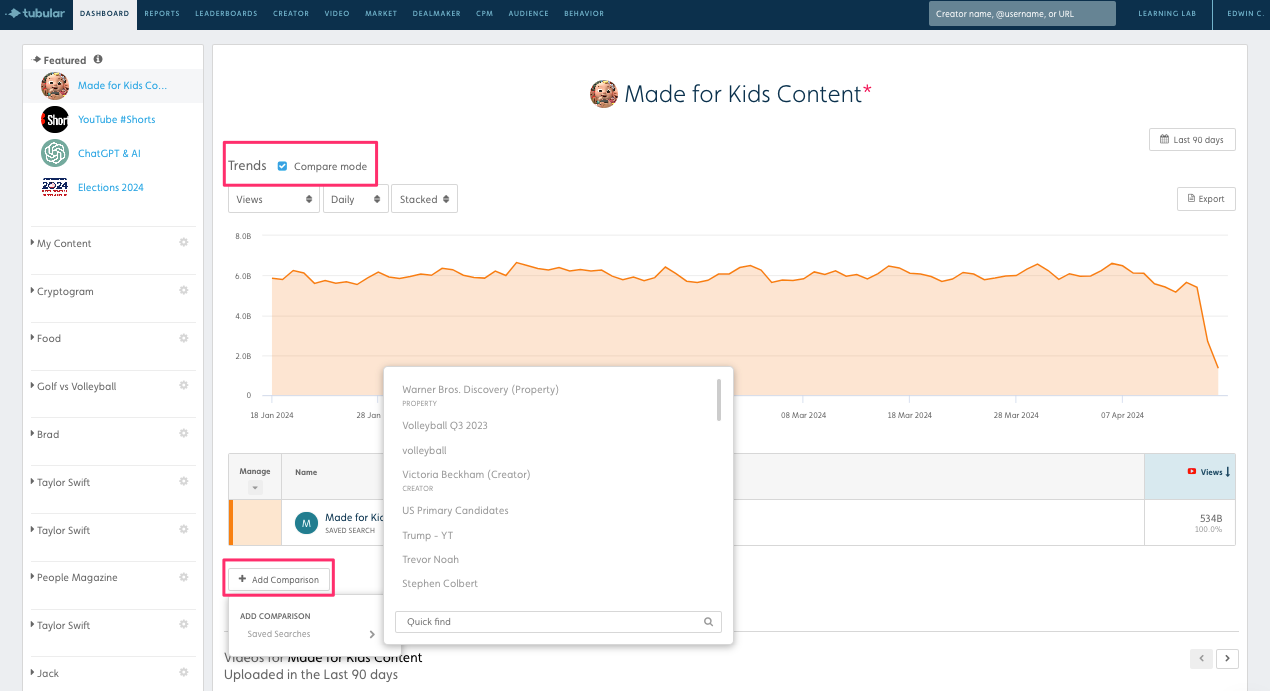The width and height of the screenshot is (1270, 691).
Task: Click the orange color bar of Made for Kids row
Action: coord(231,522)
